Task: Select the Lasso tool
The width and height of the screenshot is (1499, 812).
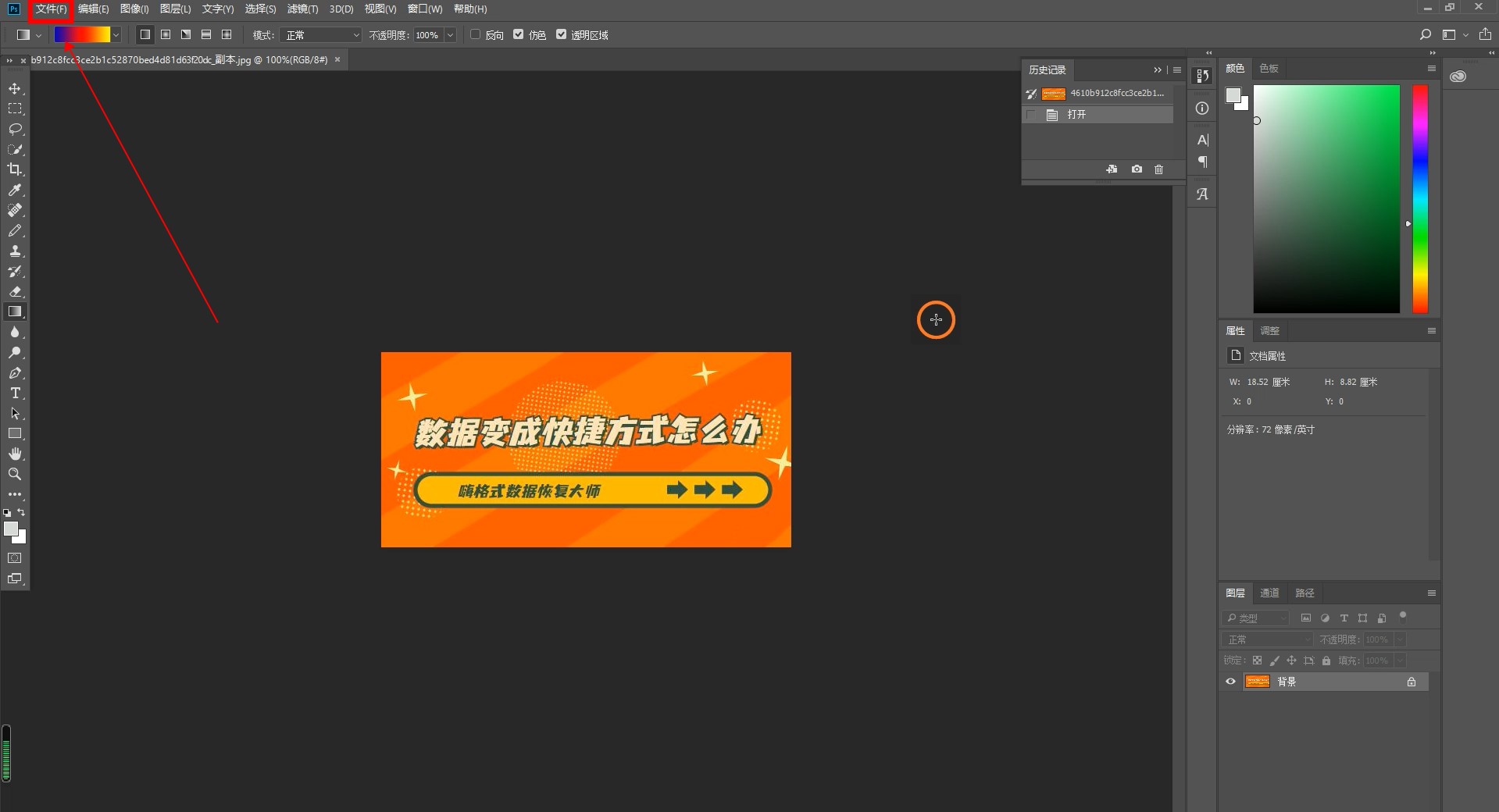Action: tap(15, 129)
